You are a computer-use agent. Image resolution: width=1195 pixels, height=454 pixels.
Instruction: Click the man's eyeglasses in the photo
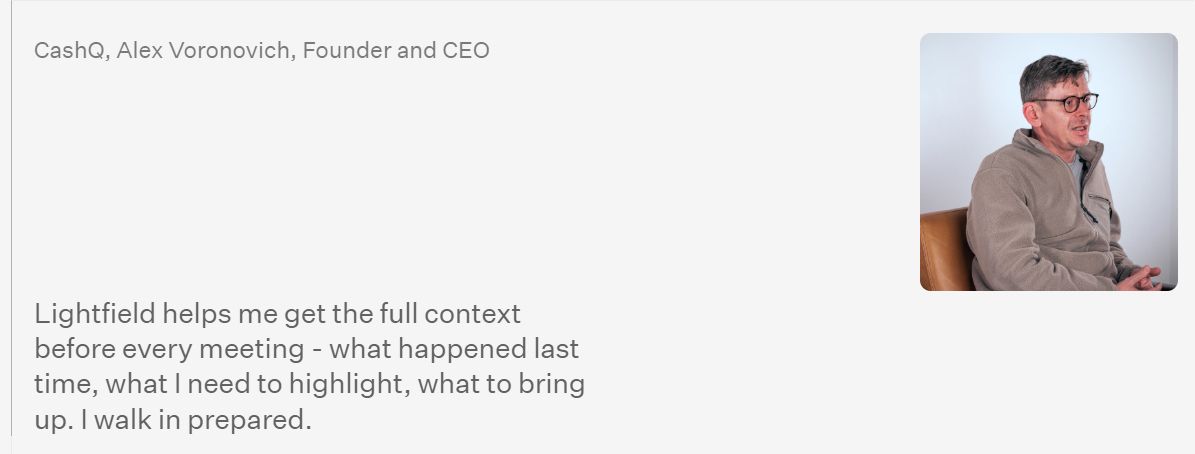click(1066, 102)
